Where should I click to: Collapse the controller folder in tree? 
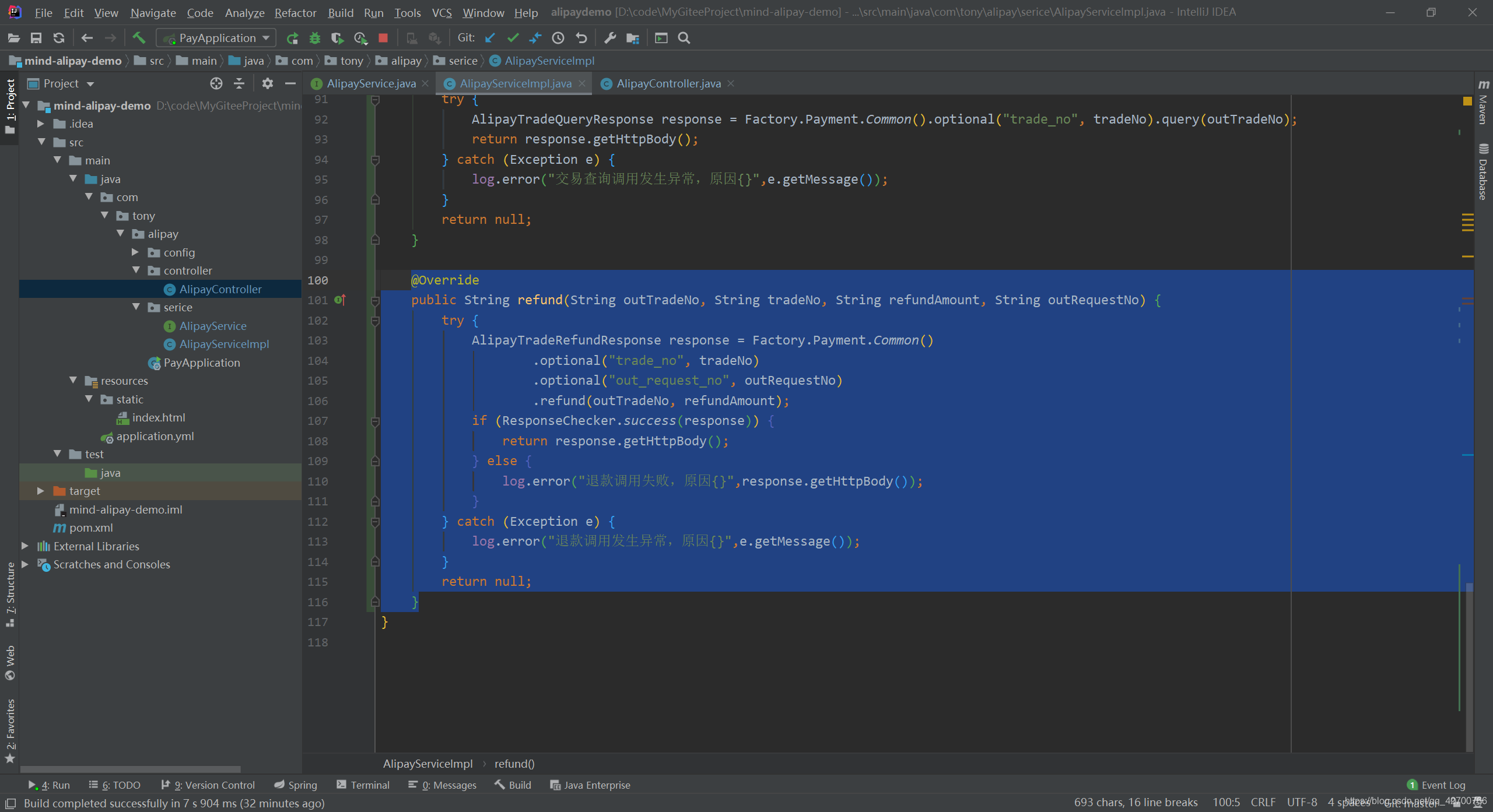point(136,270)
